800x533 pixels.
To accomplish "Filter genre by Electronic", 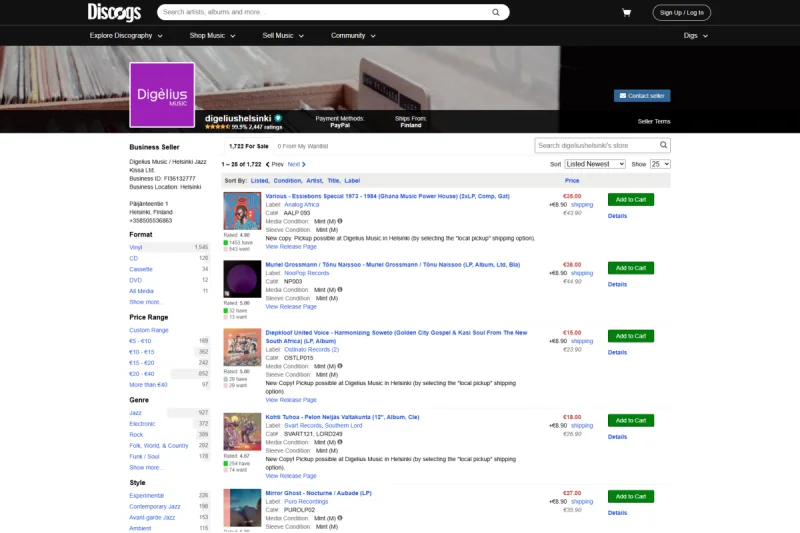I will [x=142, y=424].
